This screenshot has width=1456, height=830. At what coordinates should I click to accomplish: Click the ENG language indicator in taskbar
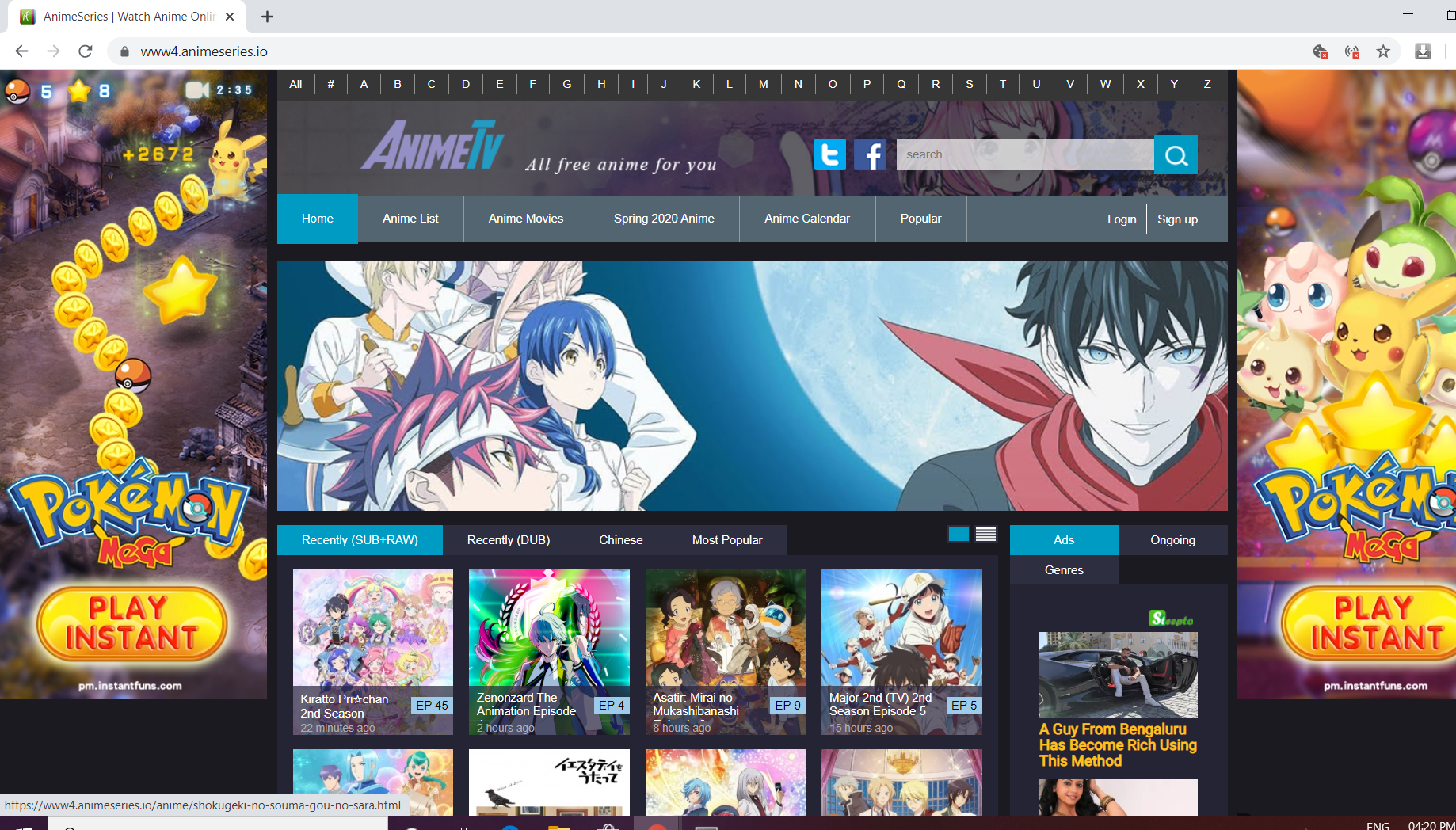[x=1378, y=825]
